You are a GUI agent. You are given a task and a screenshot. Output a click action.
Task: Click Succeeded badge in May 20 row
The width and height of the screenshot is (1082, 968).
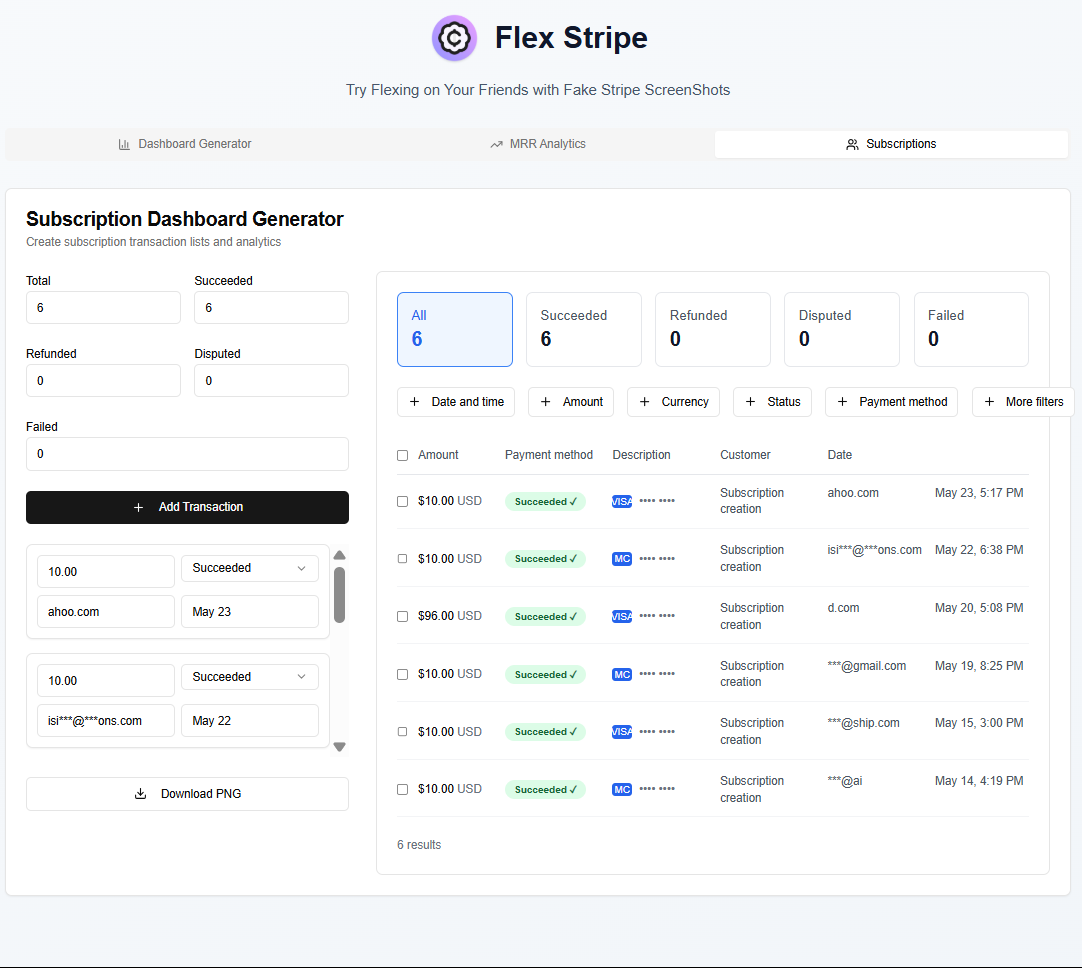pos(545,616)
